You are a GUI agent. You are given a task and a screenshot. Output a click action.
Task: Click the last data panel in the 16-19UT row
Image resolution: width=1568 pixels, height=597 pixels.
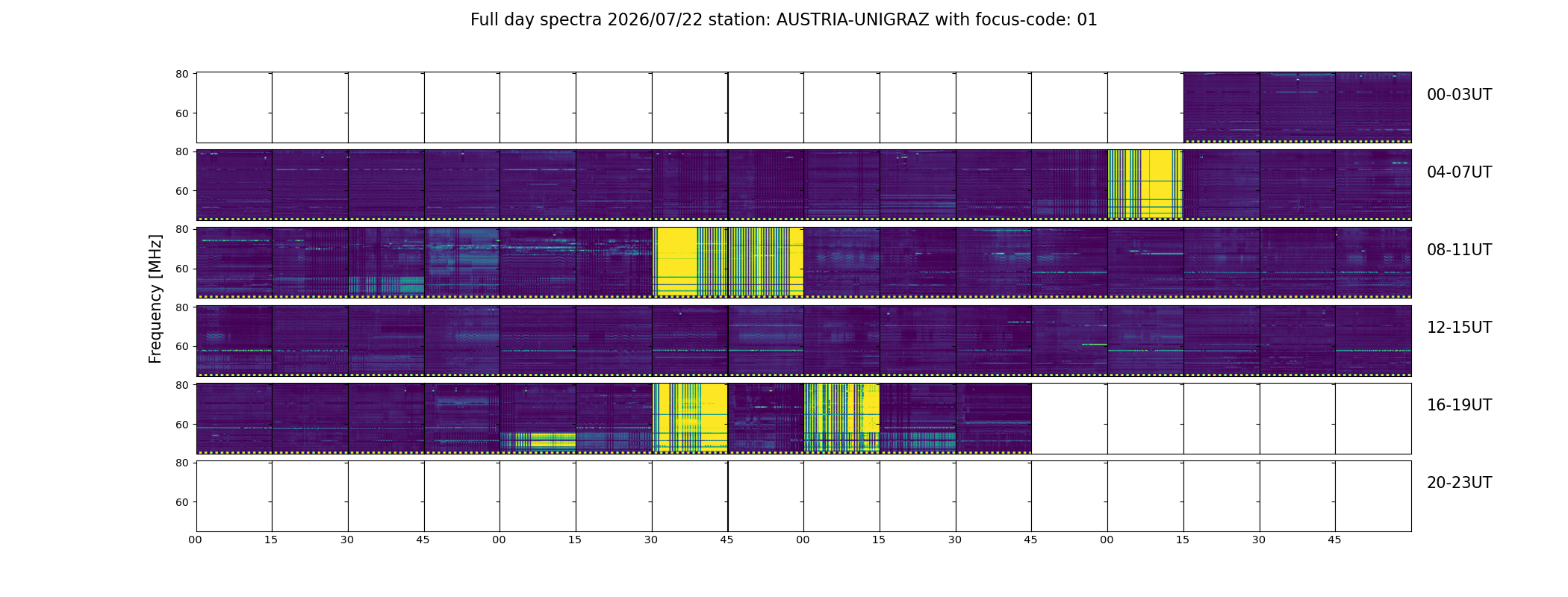994,418
